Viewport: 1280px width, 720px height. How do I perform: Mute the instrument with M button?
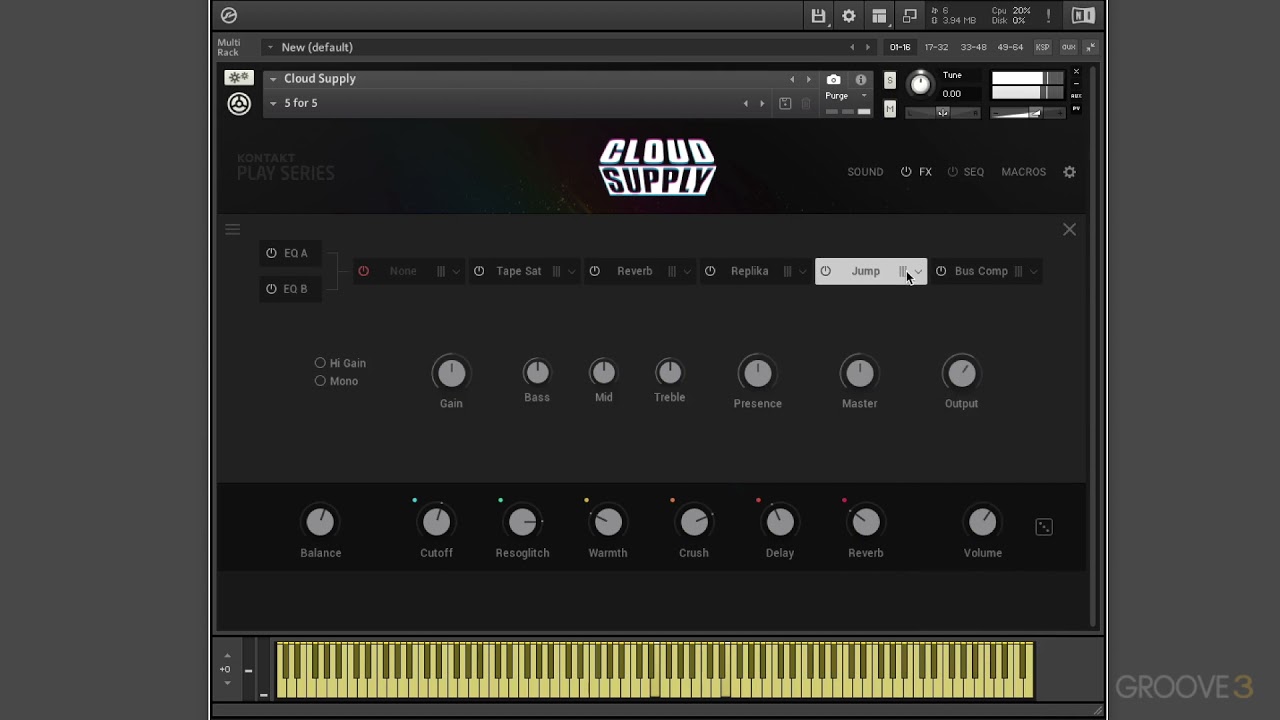890,109
